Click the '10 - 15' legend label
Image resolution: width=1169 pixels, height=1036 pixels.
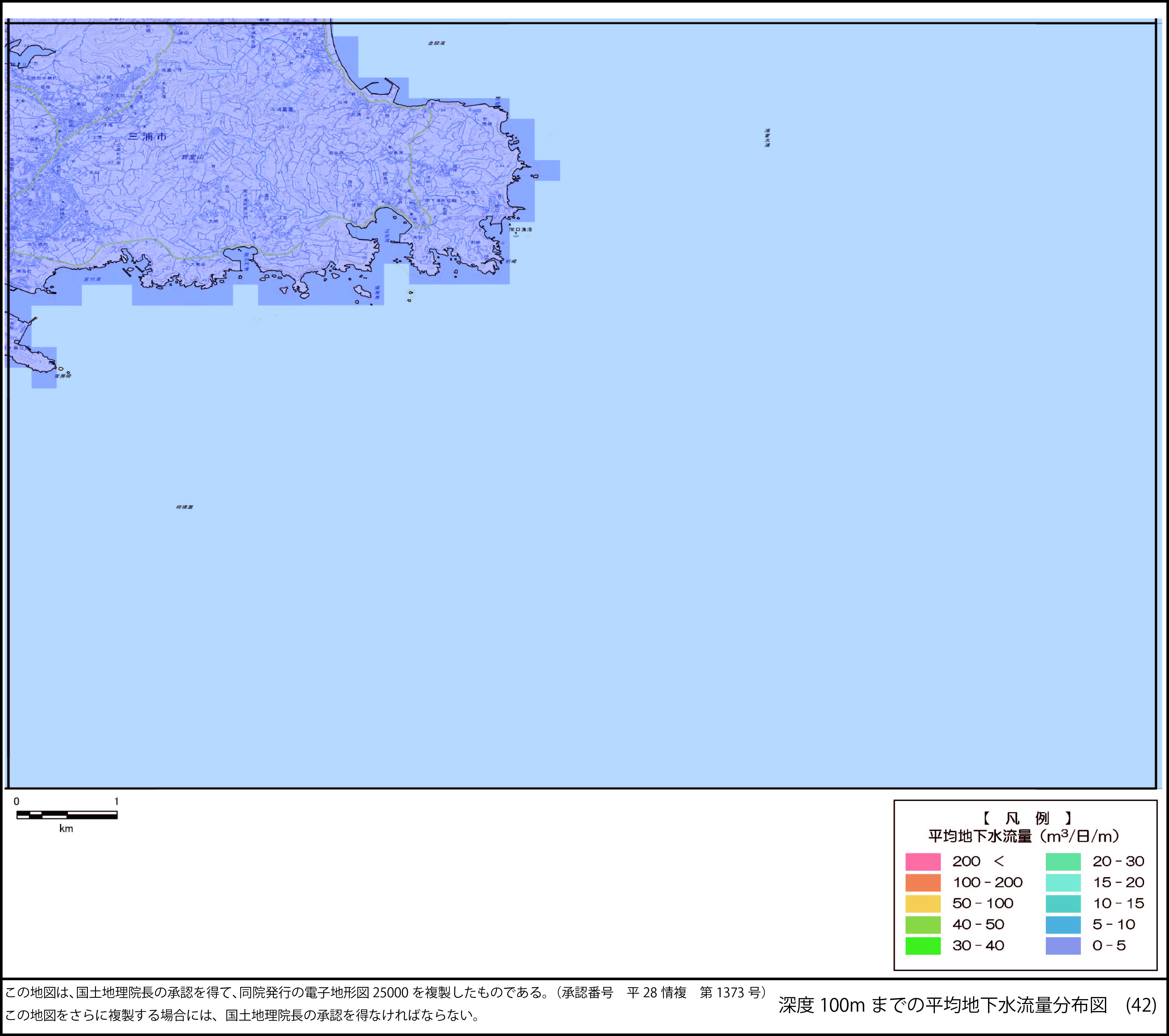(1119, 904)
